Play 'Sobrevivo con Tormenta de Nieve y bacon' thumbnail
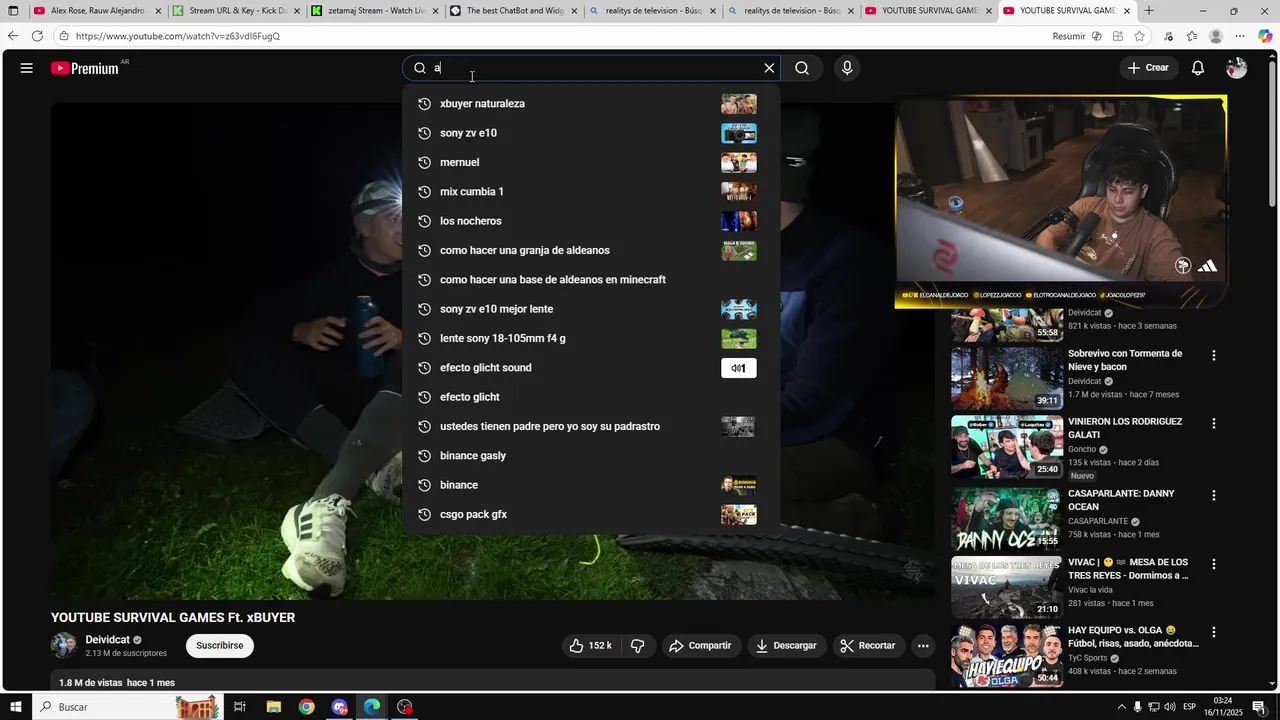 1006,378
